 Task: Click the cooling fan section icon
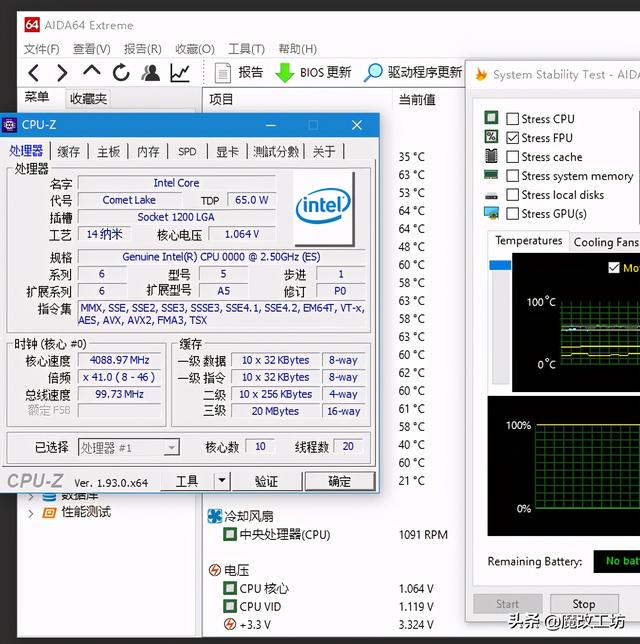[214, 516]
